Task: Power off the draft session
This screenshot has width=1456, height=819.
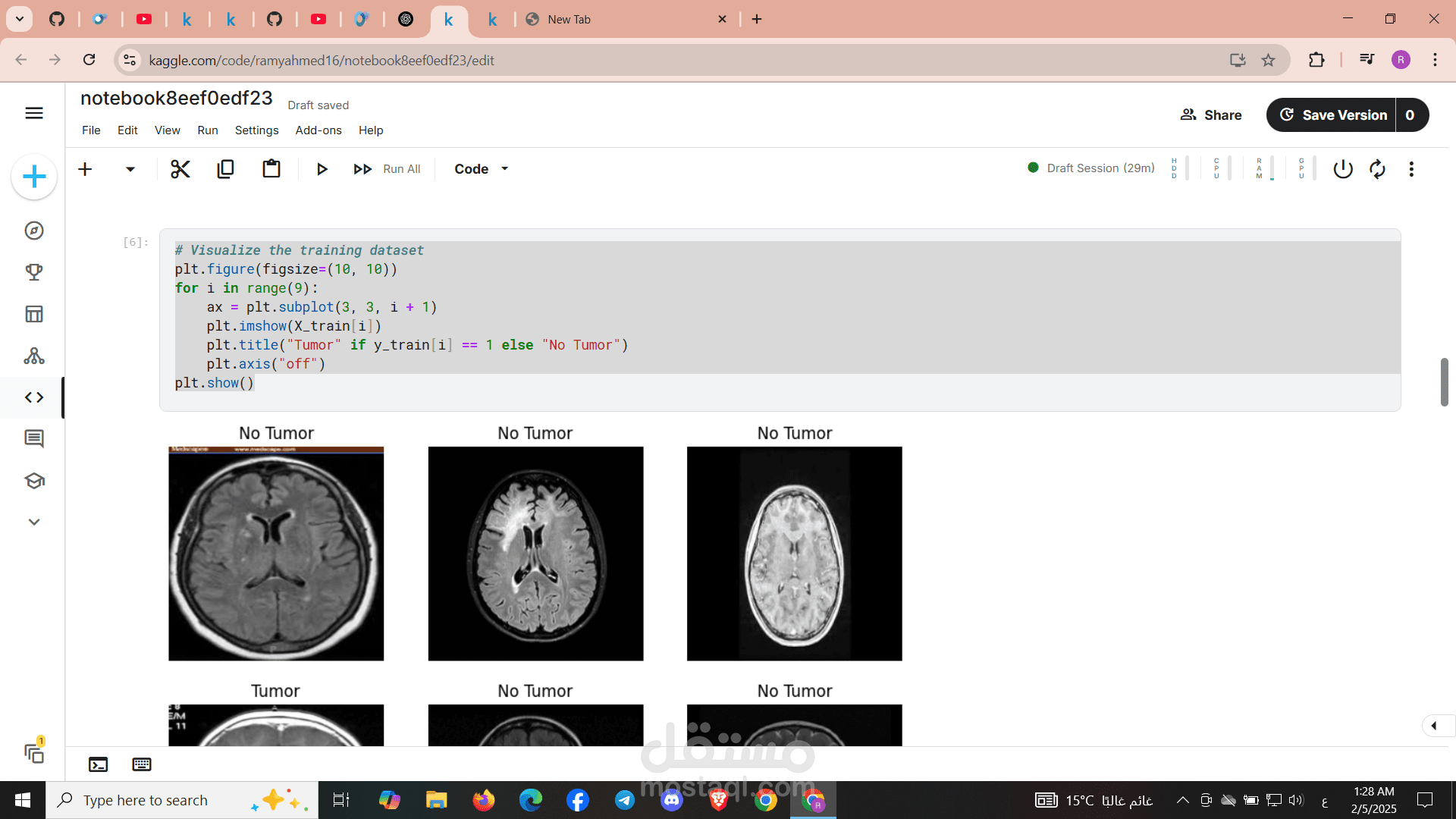Action: [1343, 169]
